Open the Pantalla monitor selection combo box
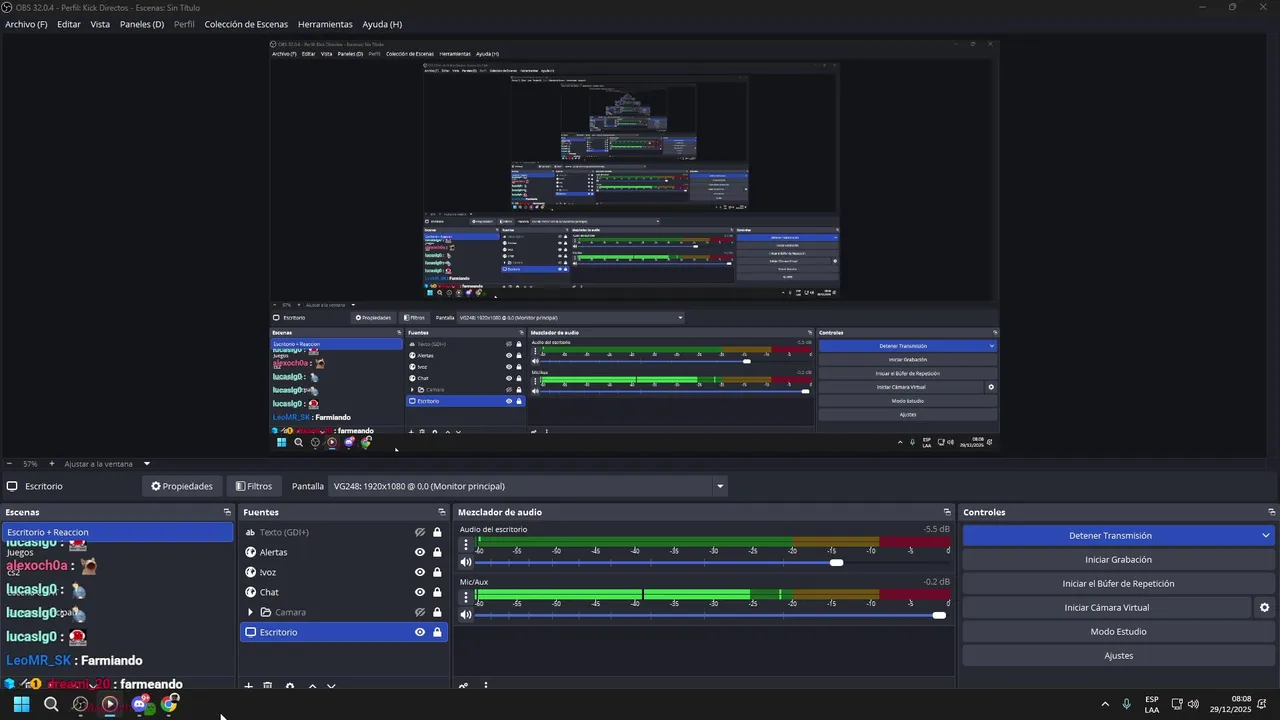The height and width of the screenshot is (720, 1280). 528,486
